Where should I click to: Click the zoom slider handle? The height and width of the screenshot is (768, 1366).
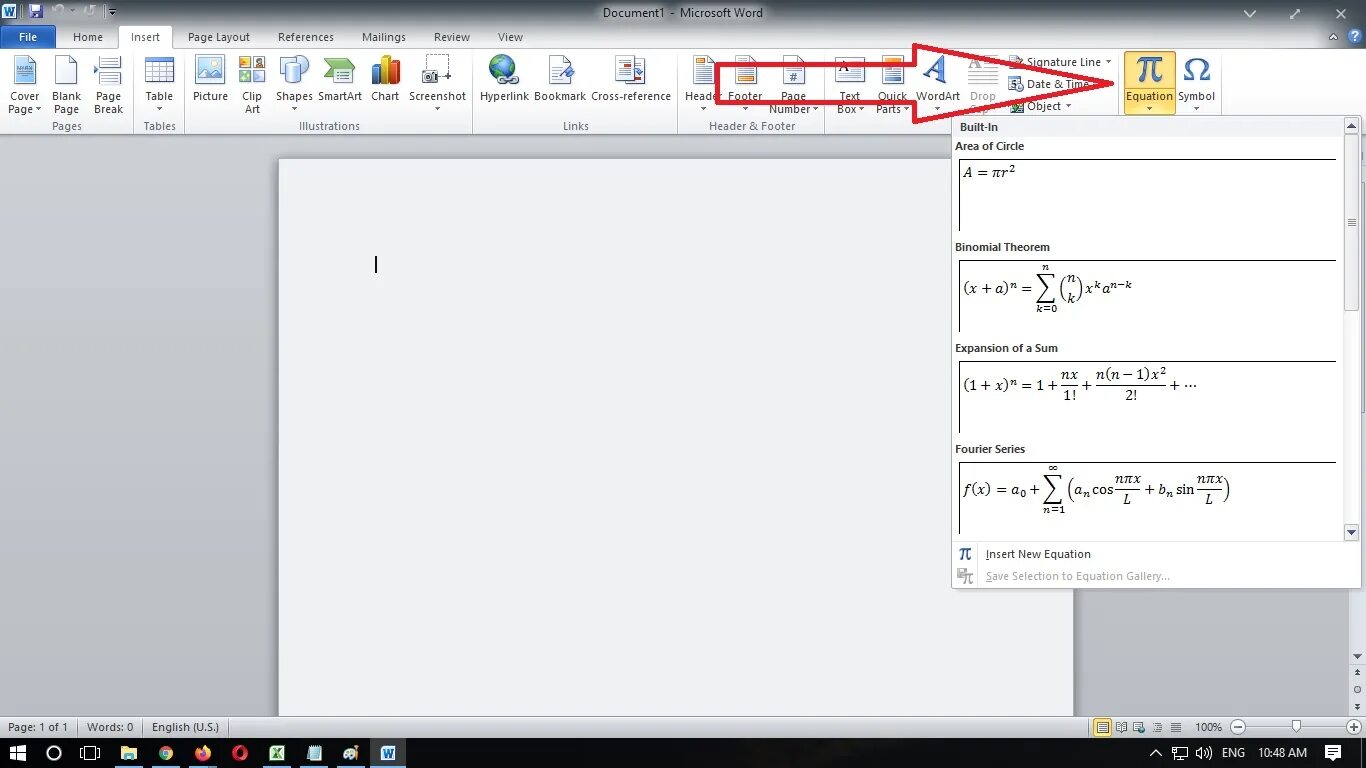pos(1296,727)
